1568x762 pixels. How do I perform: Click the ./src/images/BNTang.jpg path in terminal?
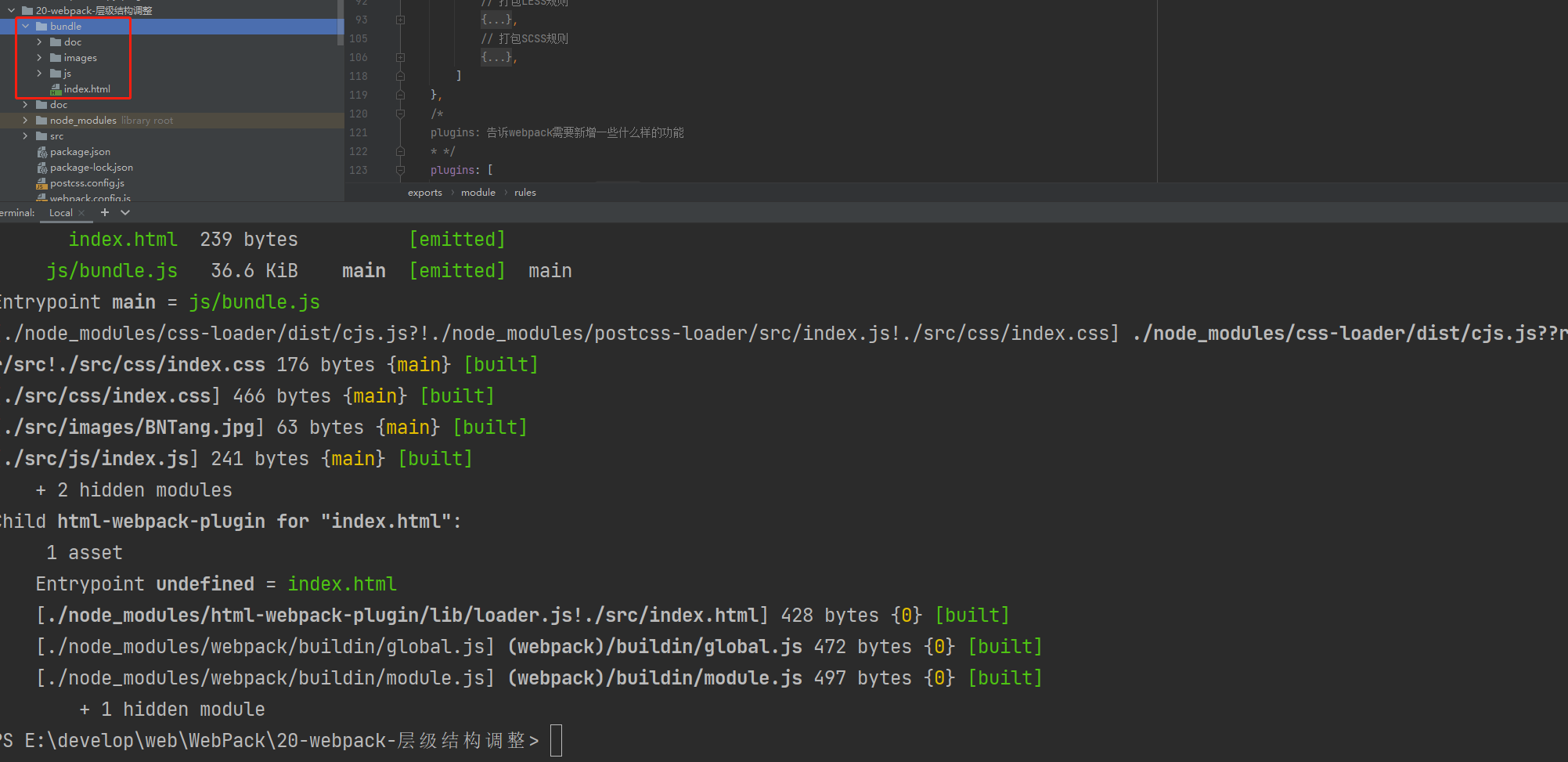point(129,427)
